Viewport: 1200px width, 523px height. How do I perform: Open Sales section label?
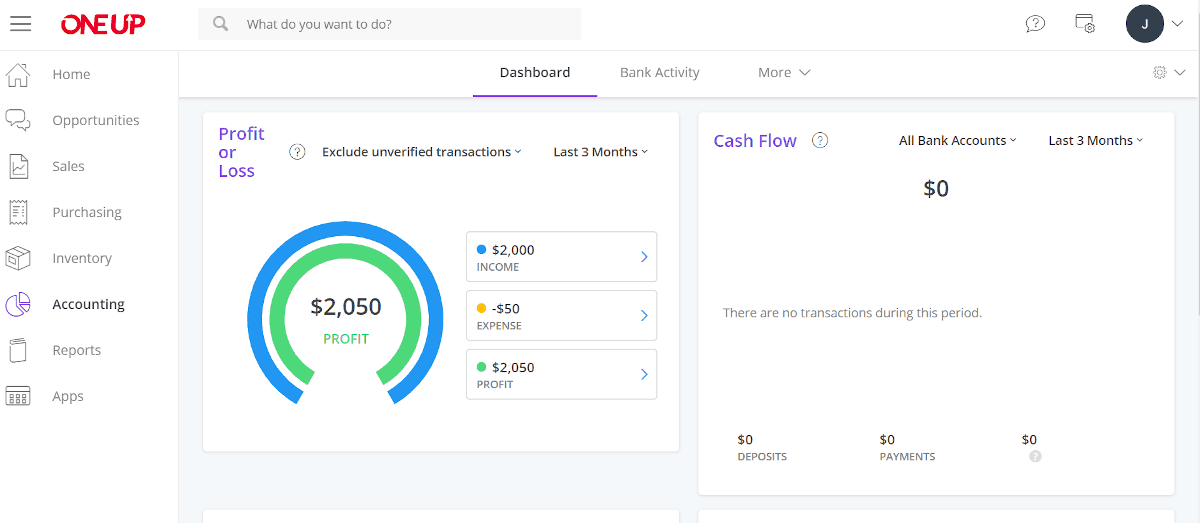pyautogui.click(x=68, y=166)
